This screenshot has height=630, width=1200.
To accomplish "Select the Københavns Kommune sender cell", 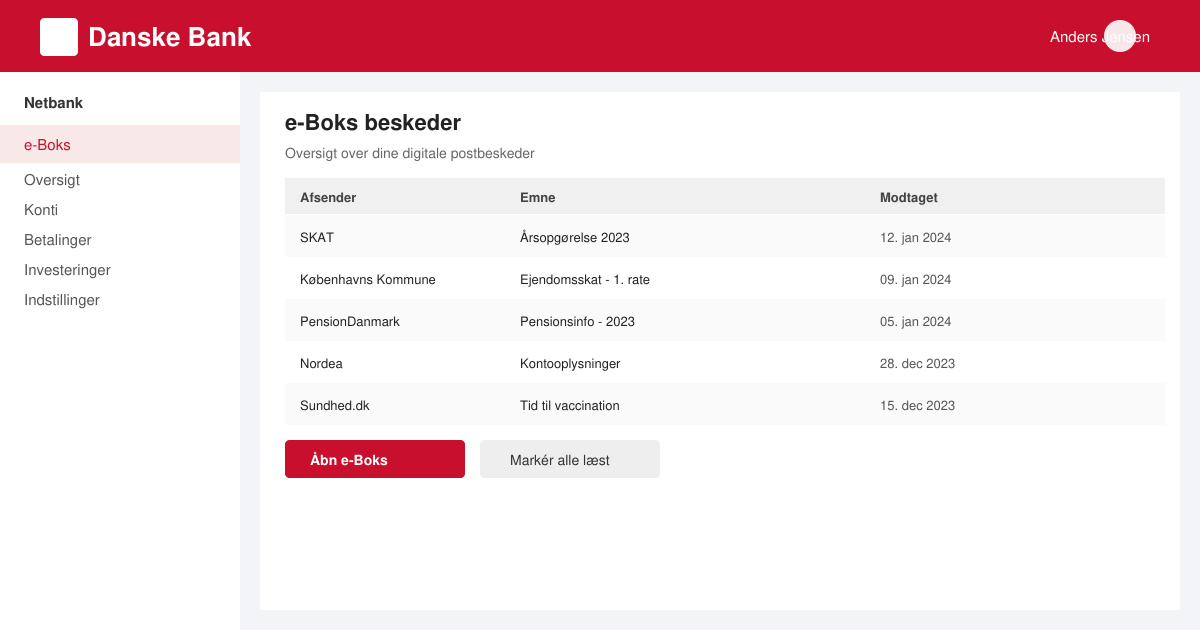I will [368, 279].
